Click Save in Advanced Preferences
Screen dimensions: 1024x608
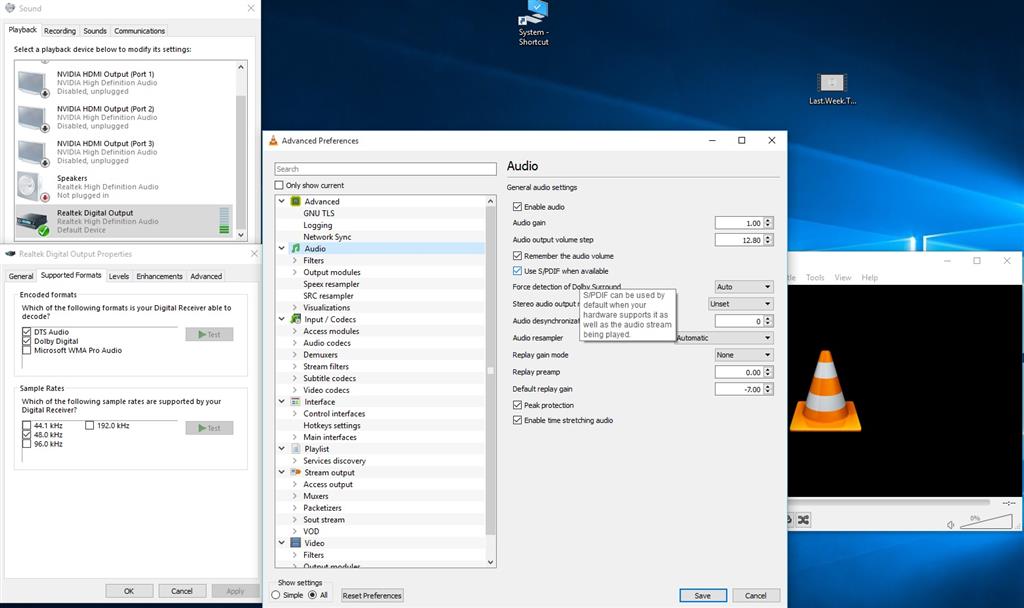click(x=703, y=595)
